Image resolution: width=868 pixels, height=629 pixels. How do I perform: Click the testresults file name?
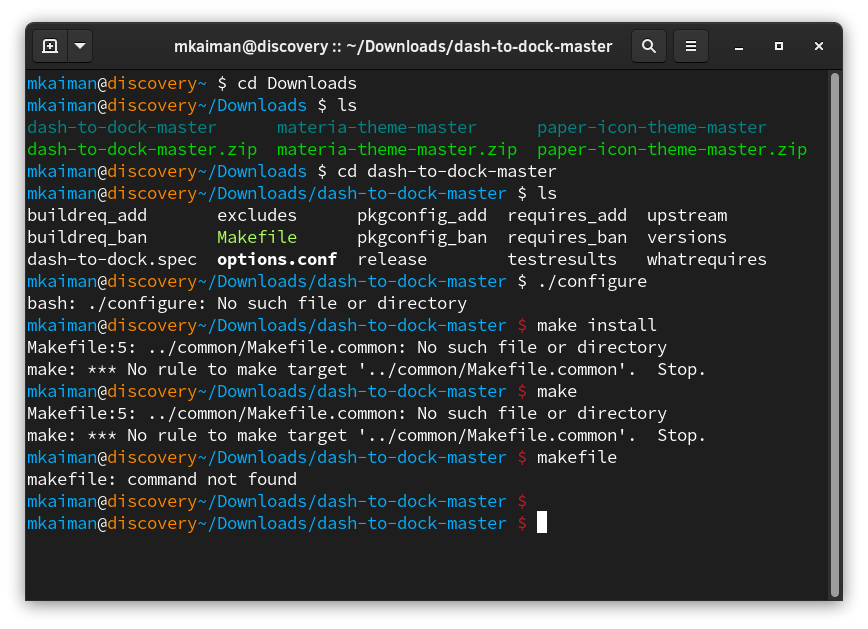click(562, 260)
